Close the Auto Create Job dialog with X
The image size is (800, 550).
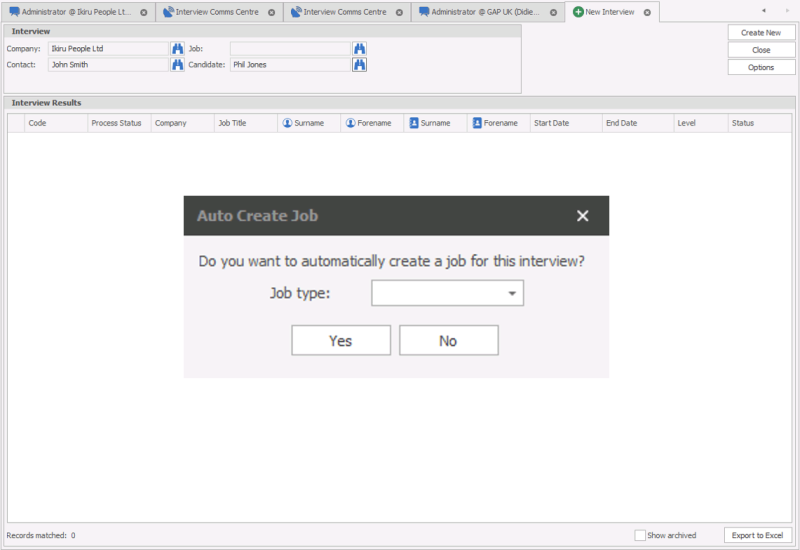click(582, 216)
